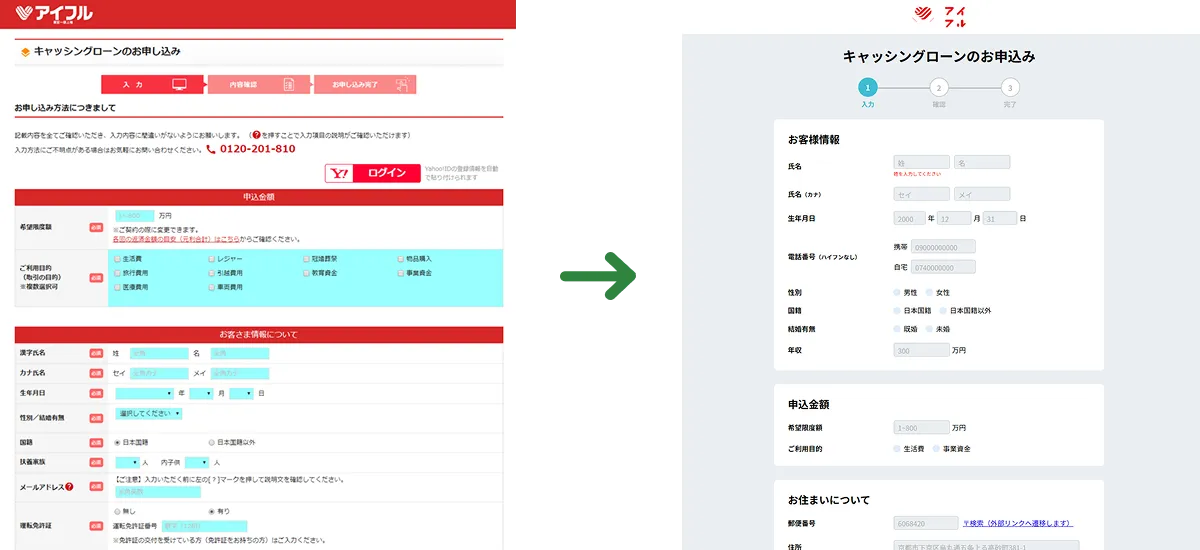Screen dimensions: 1200x550
Task: Check the 冠婚葬祭 checkbox
Action: tap(306, 258)
